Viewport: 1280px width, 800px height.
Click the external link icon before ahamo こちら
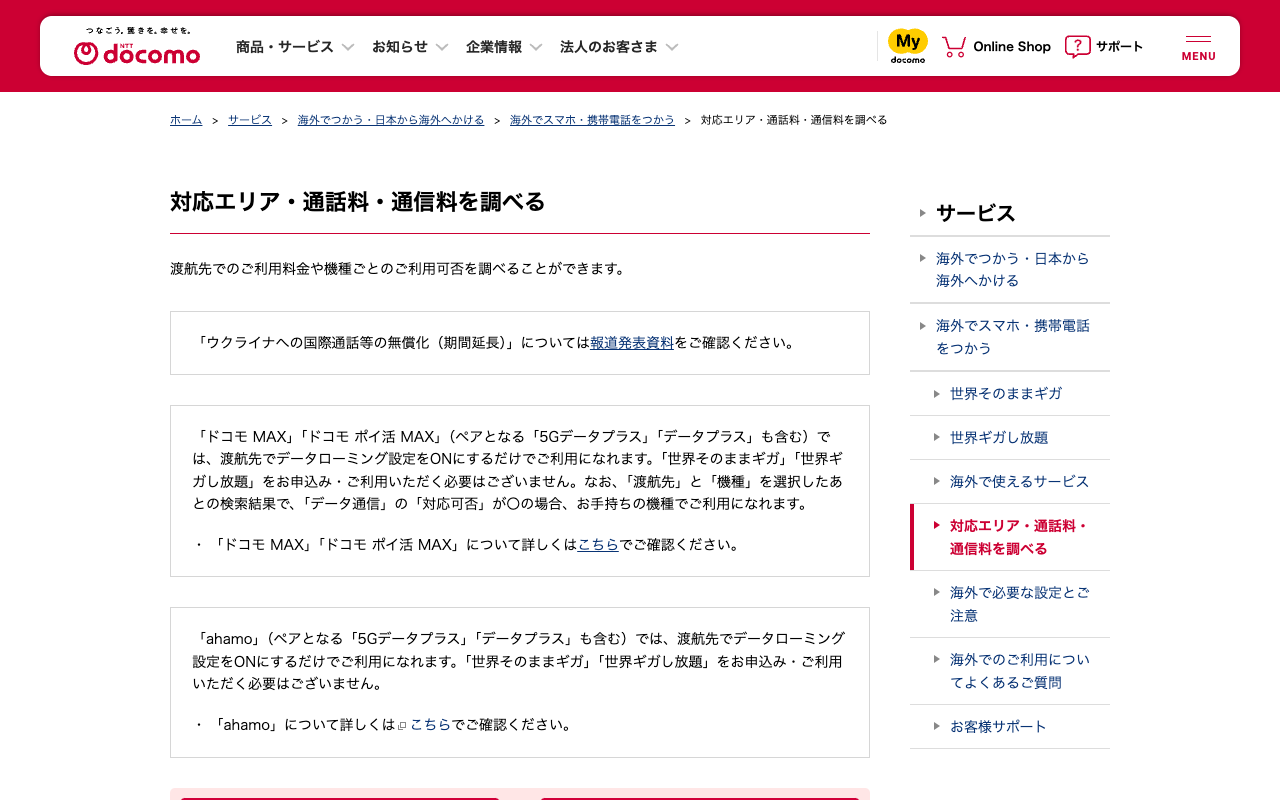tap(402, 725)
